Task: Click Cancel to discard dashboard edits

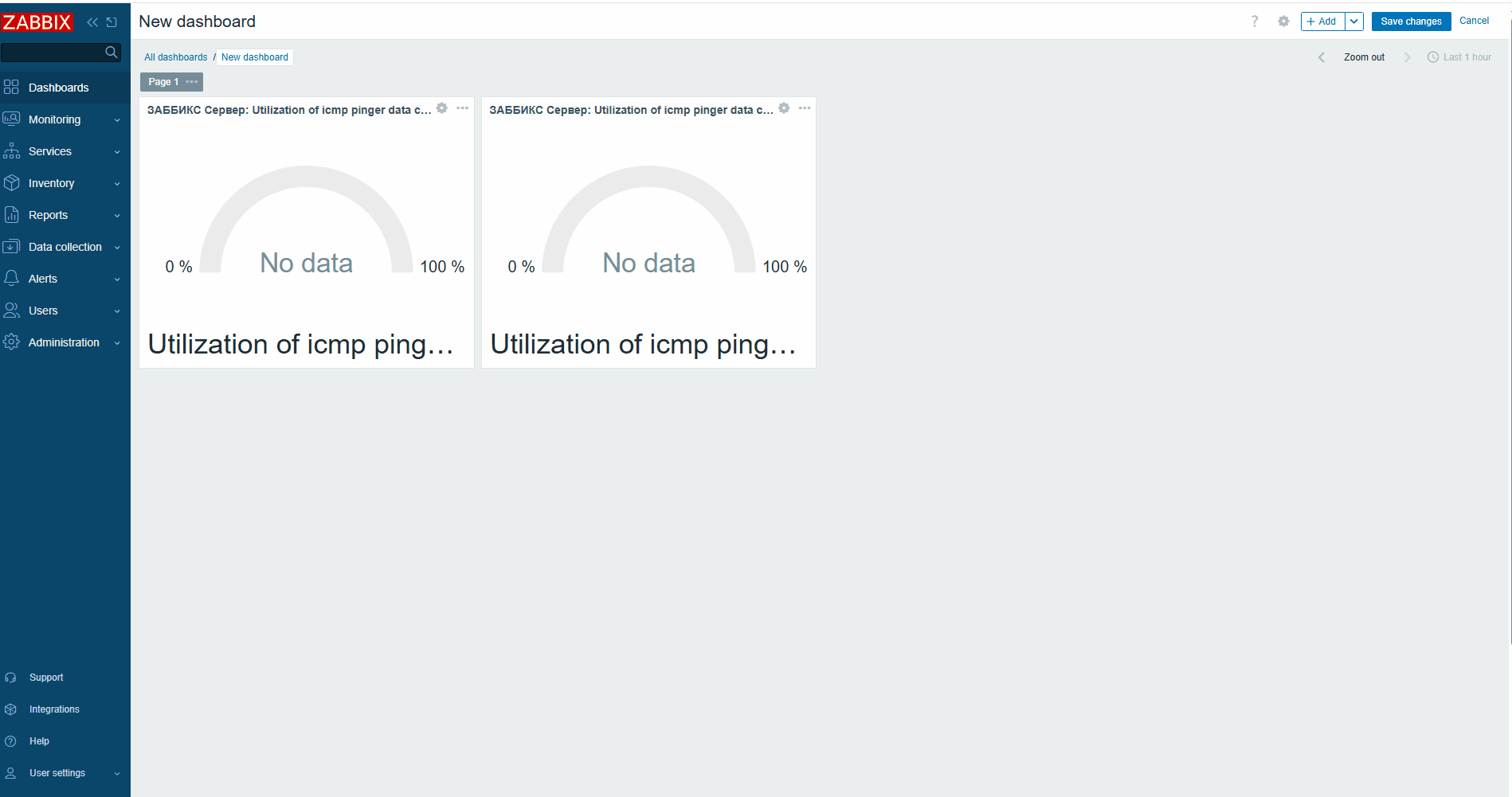Action: tap(1474, 21)
